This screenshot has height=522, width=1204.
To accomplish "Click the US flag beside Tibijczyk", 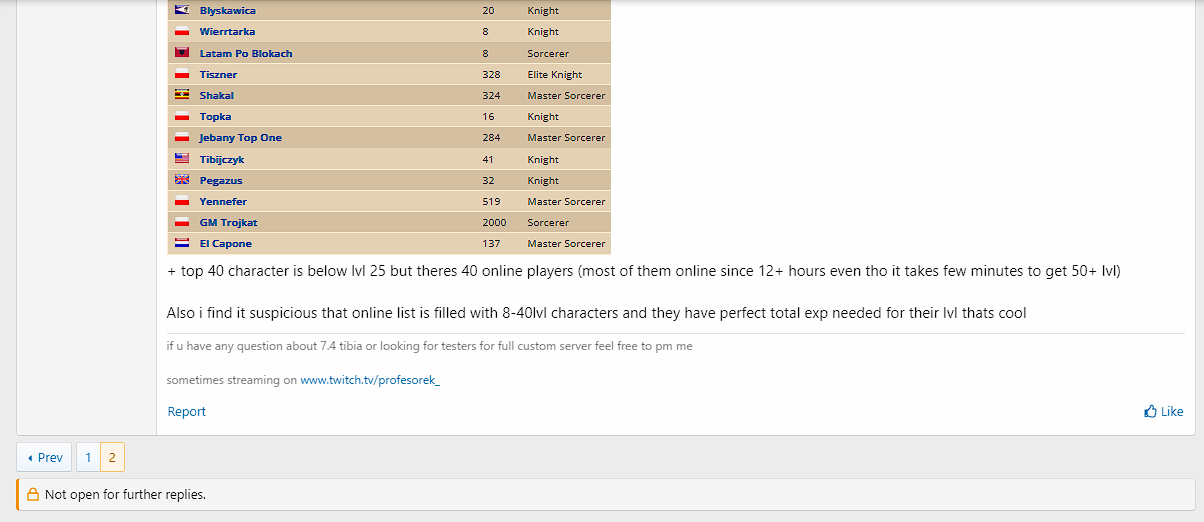I will coord(182,159).
